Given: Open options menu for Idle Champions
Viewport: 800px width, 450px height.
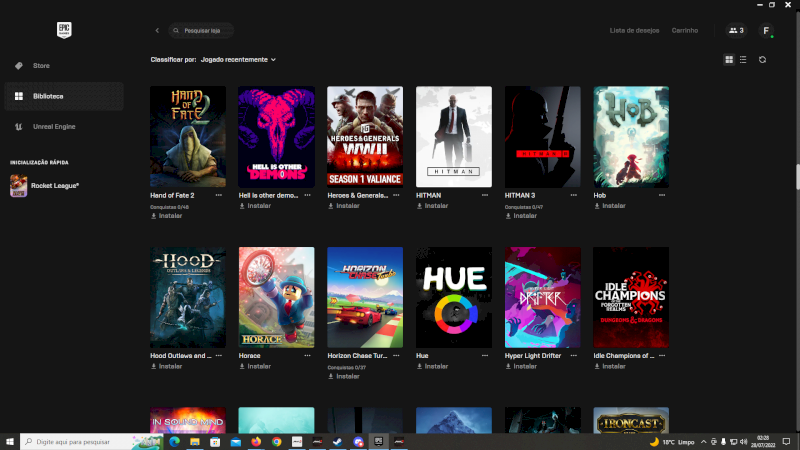Looking at the screenshot, I should (662, 356).
